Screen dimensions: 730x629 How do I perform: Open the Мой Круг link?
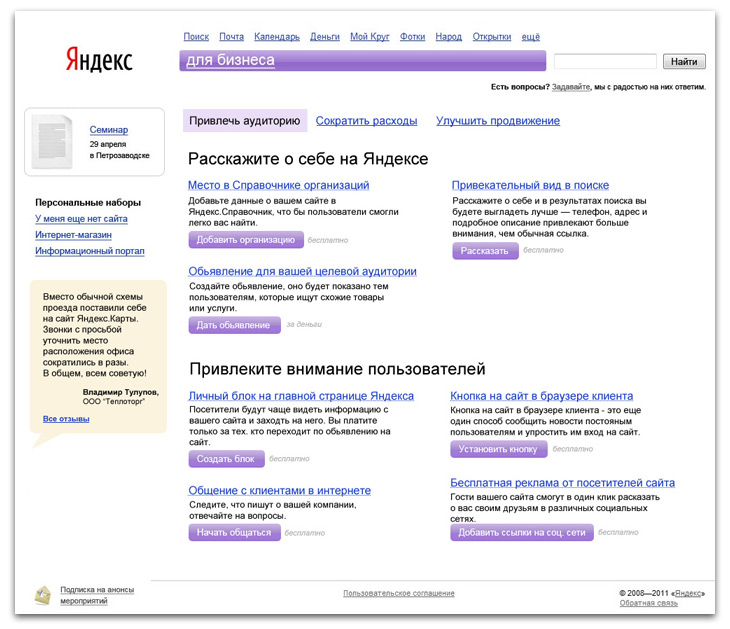click(x=370, y=37)
